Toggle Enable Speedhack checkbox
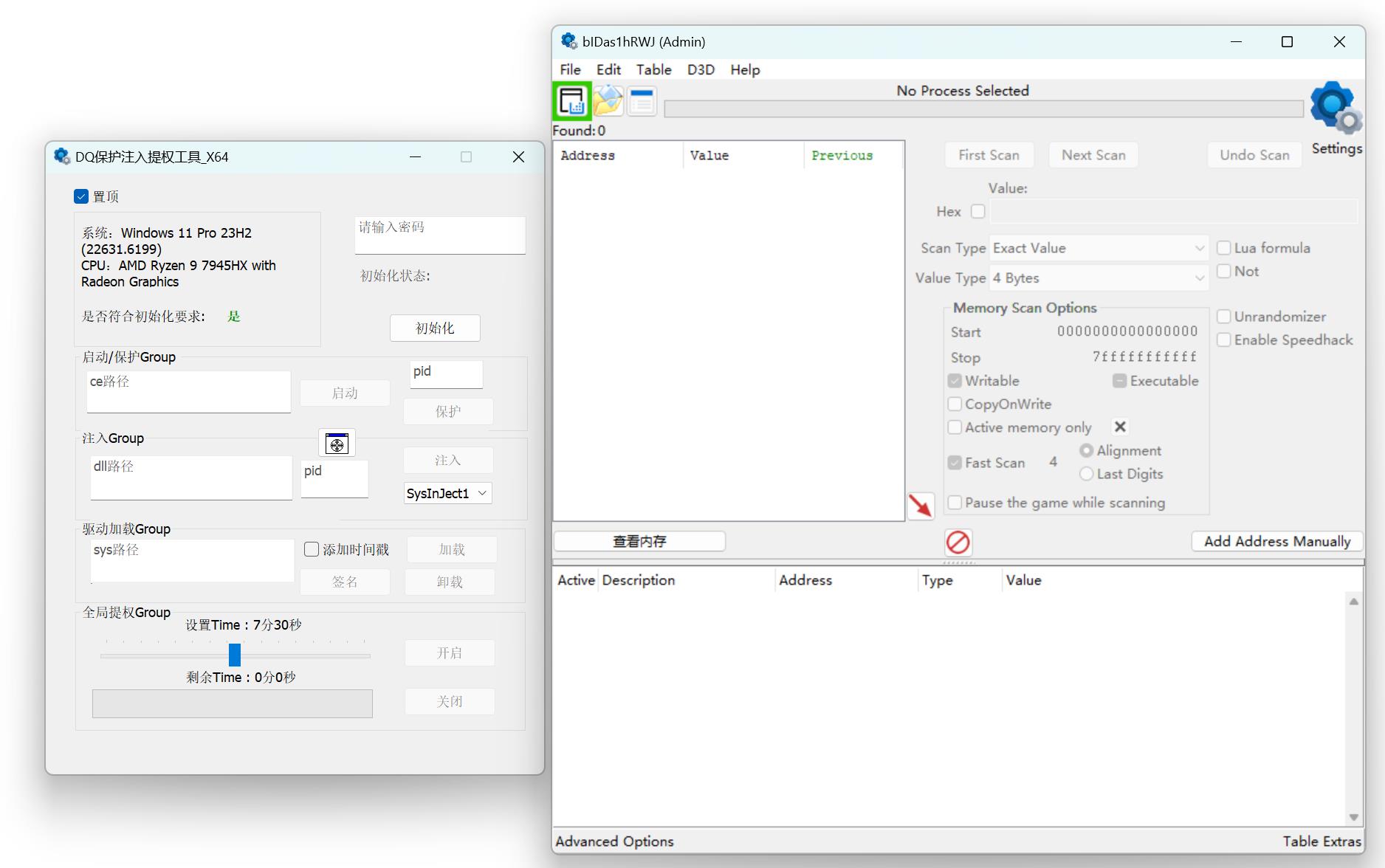 [1223, 340]
